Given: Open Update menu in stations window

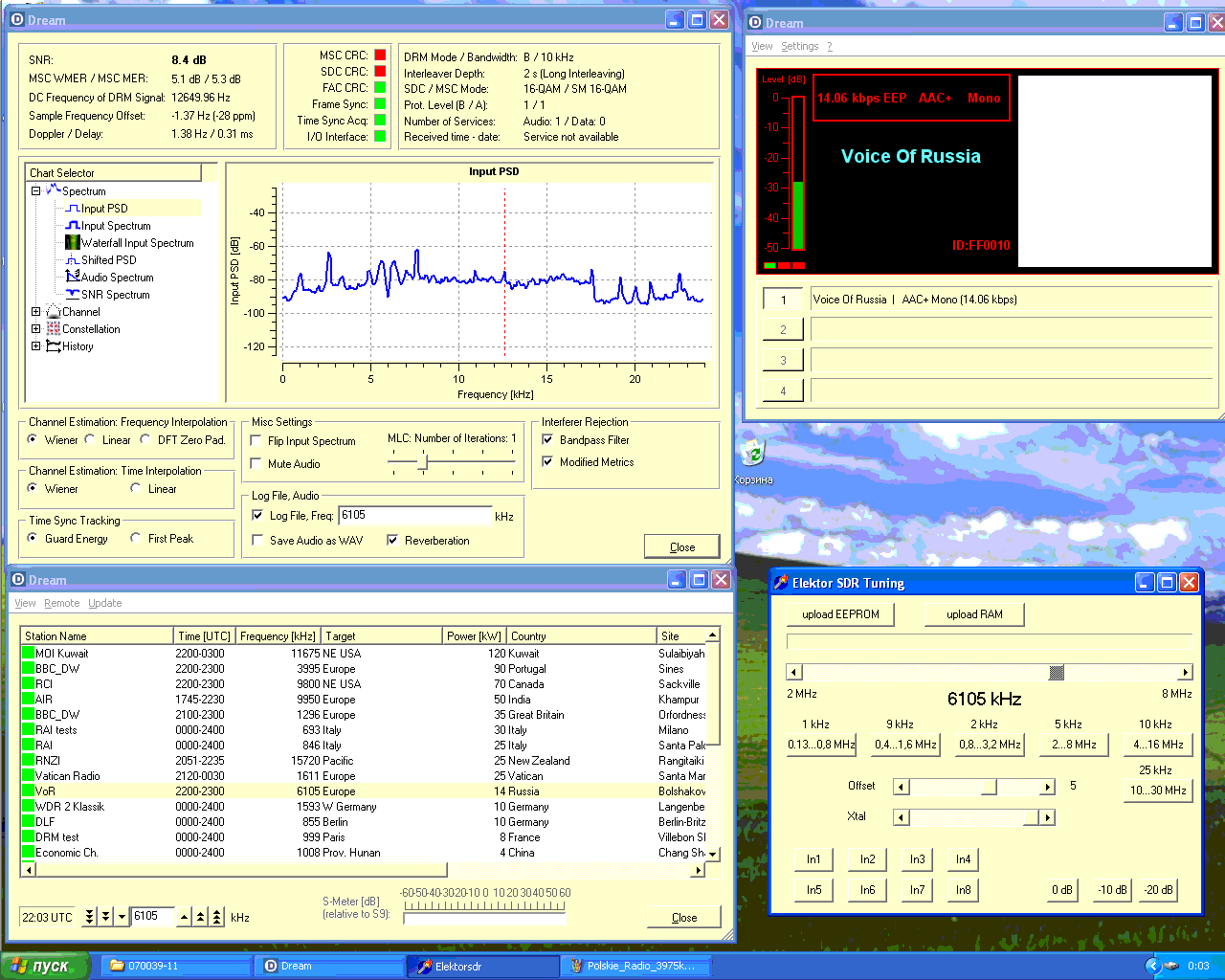Looking at the screenshot, I should coord(105,603).
